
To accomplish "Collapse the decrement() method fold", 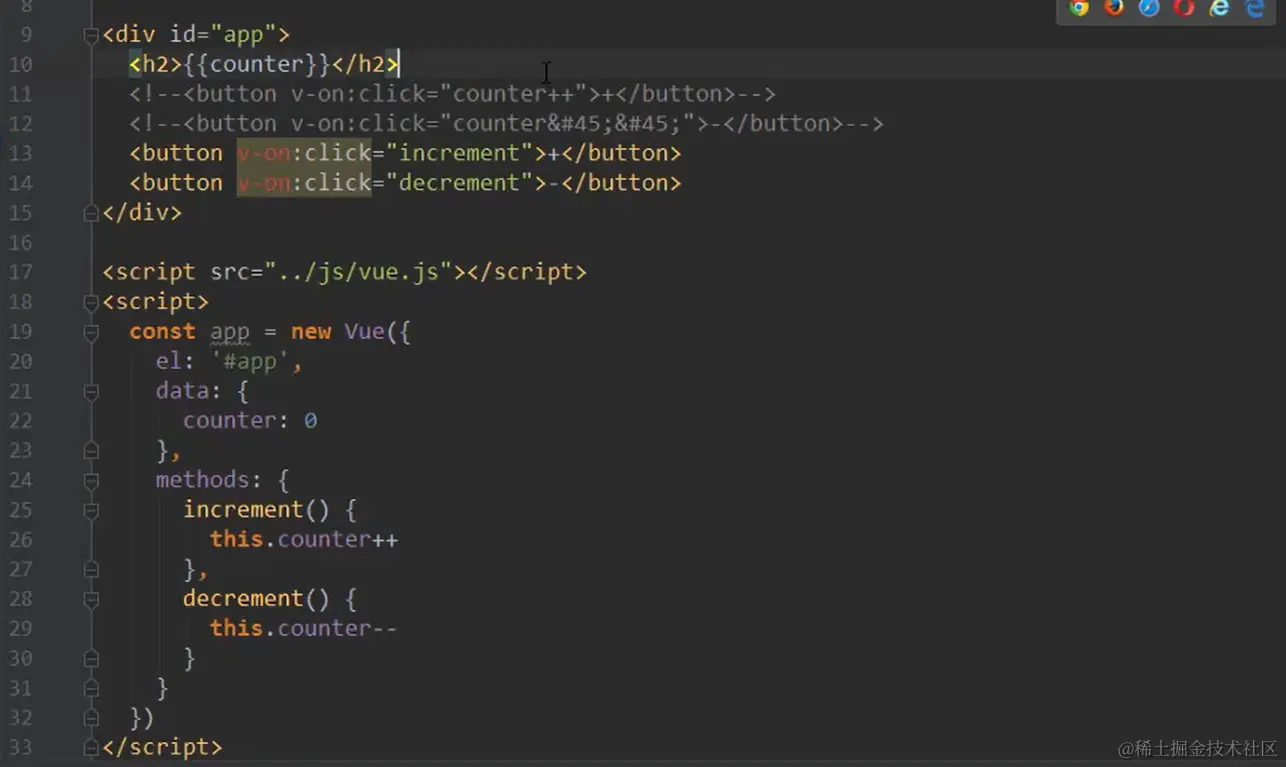I will [91, 599].
